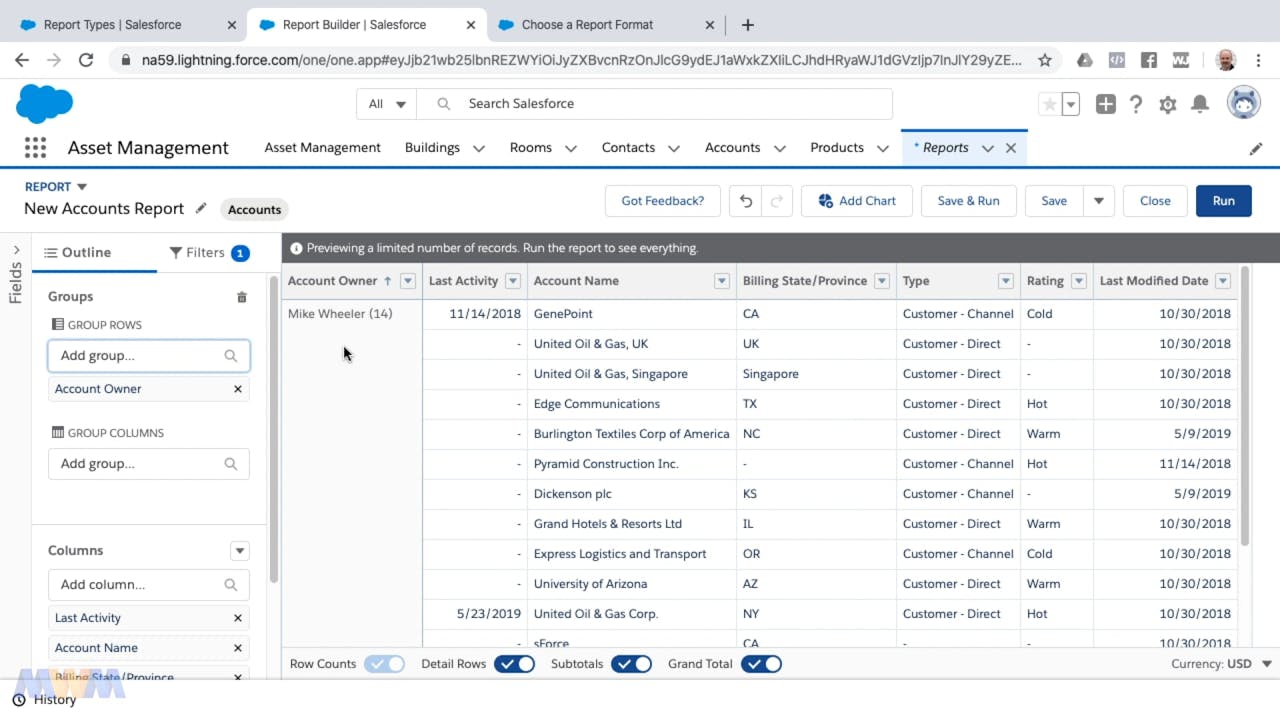1280x720 pixels.
Task: Open Last Activity column menu
Action: coord(513,281)
